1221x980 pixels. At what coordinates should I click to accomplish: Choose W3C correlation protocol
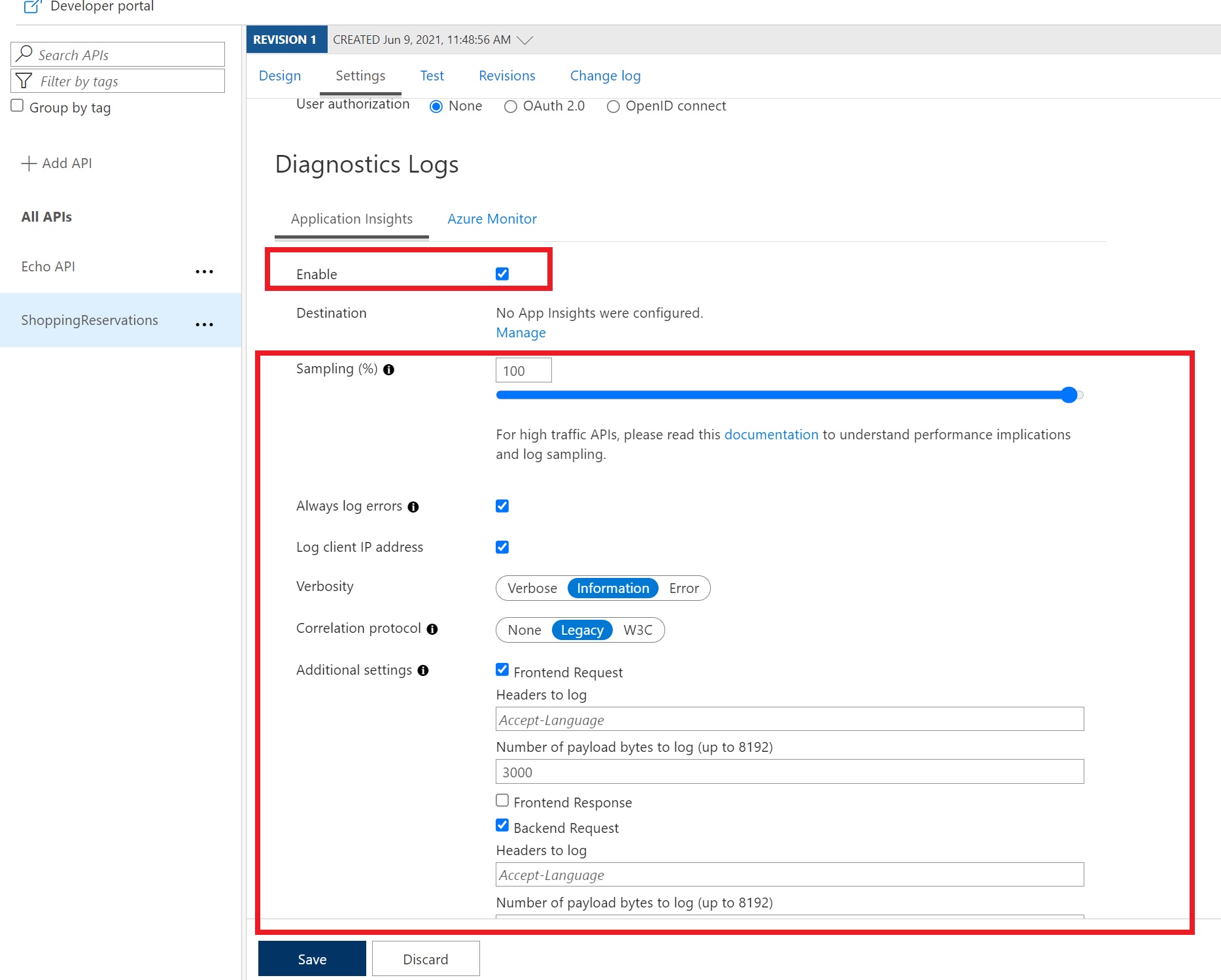point(638,630)
